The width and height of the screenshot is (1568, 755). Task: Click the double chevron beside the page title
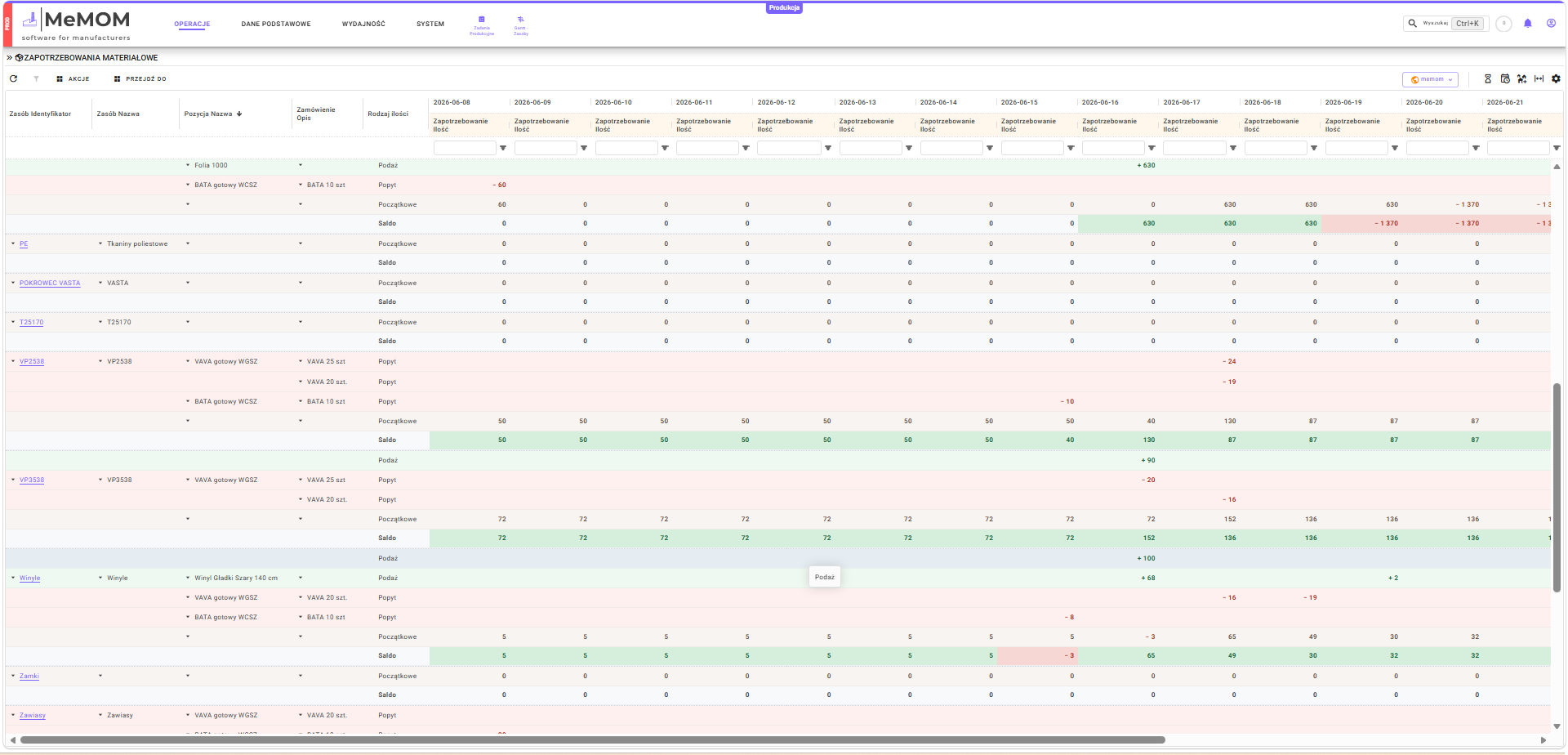10,58
